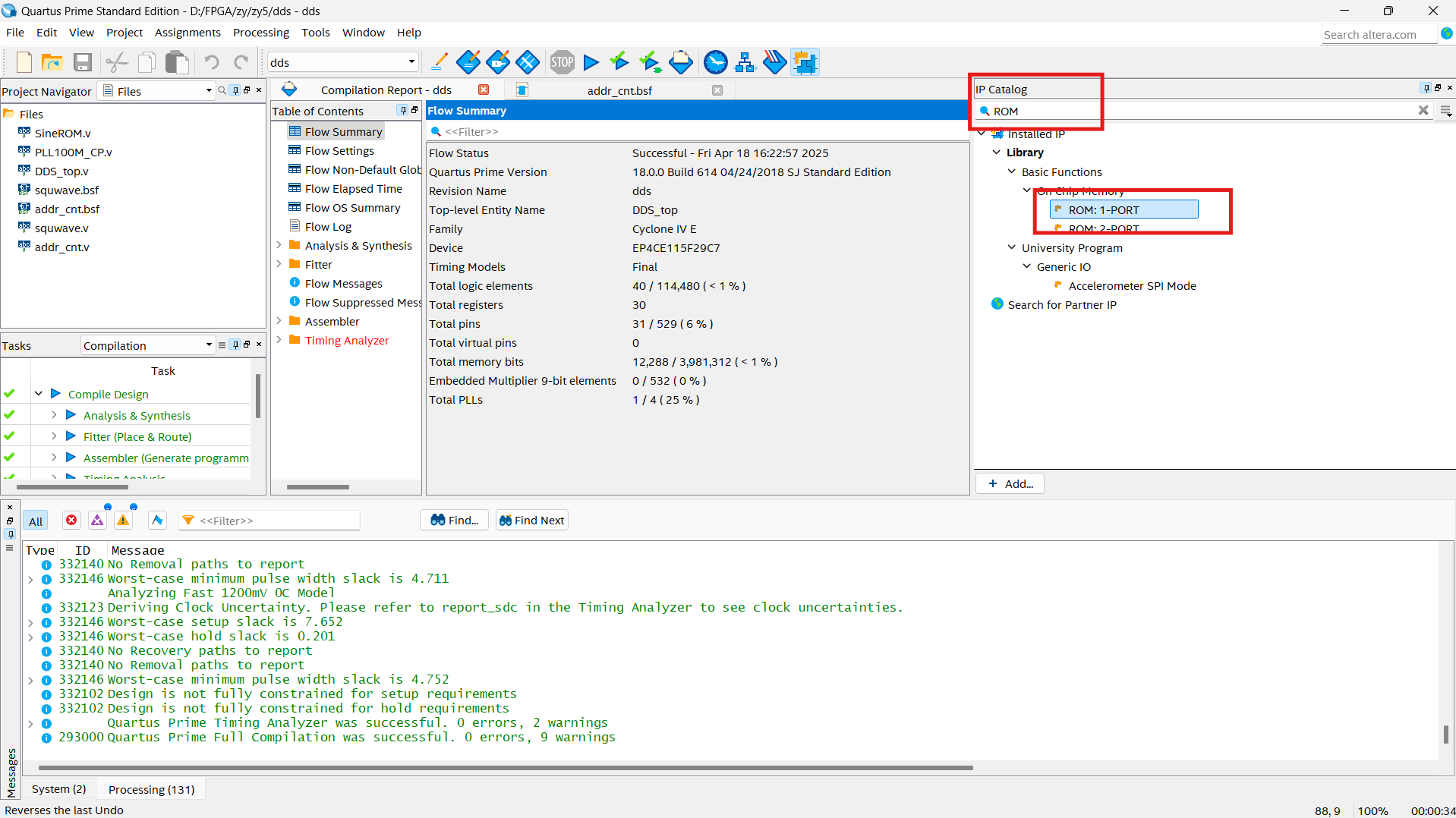1456x818 pixels.
Task: Click the Cut scissors icon
Action: pyautogui.click(x=116, y=62)
